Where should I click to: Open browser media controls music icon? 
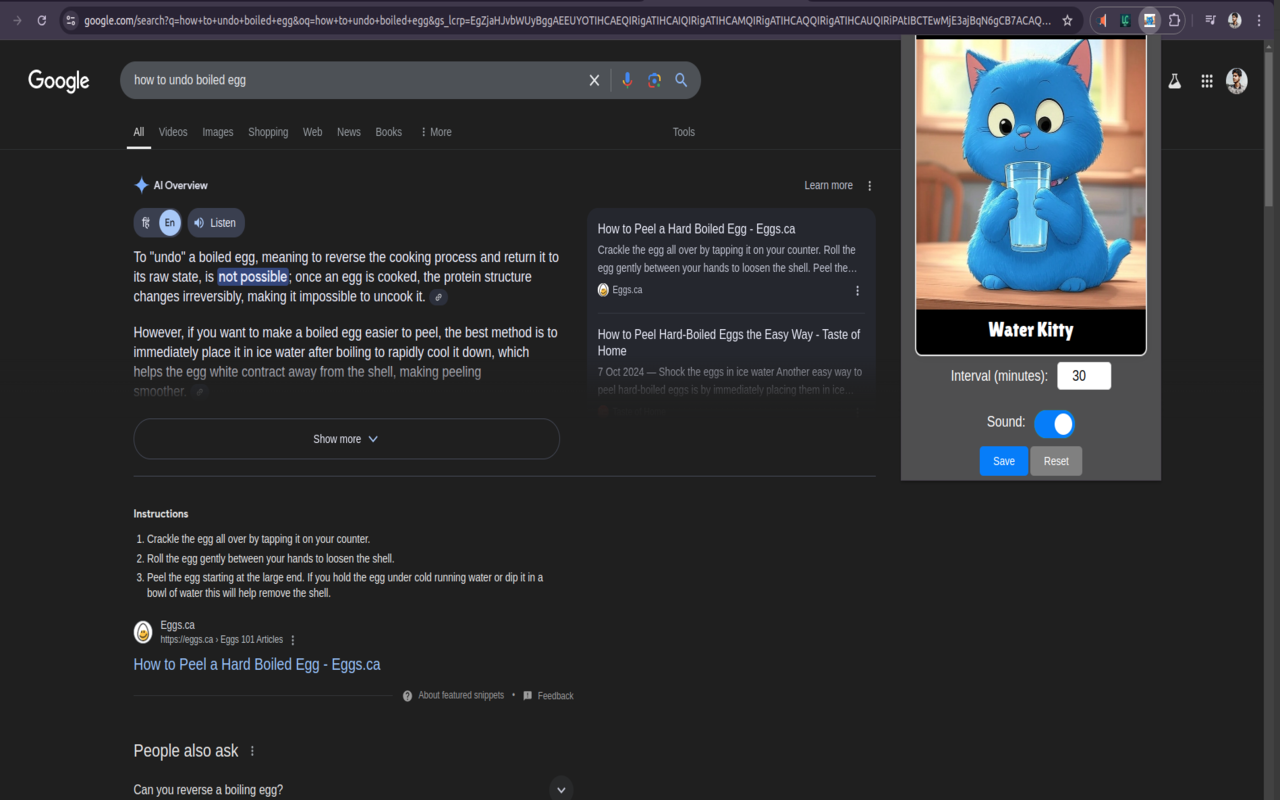pos(1211,20)
